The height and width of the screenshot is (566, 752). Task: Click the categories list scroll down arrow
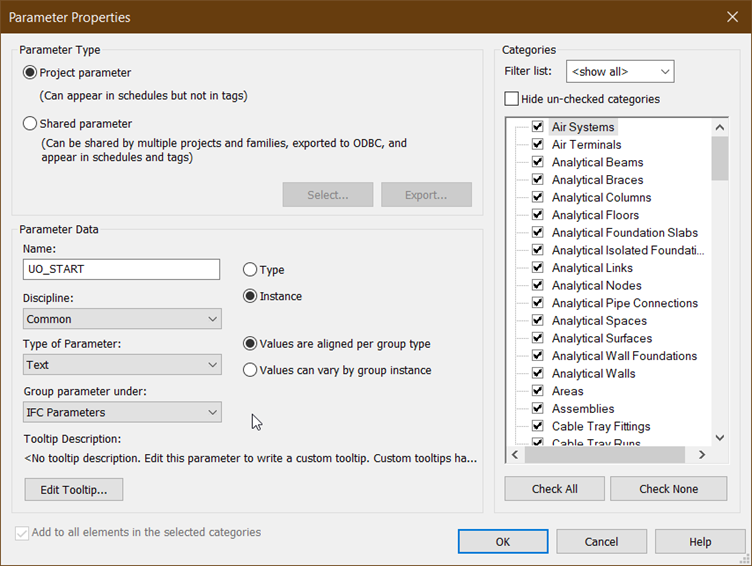[x=720, y=437]
